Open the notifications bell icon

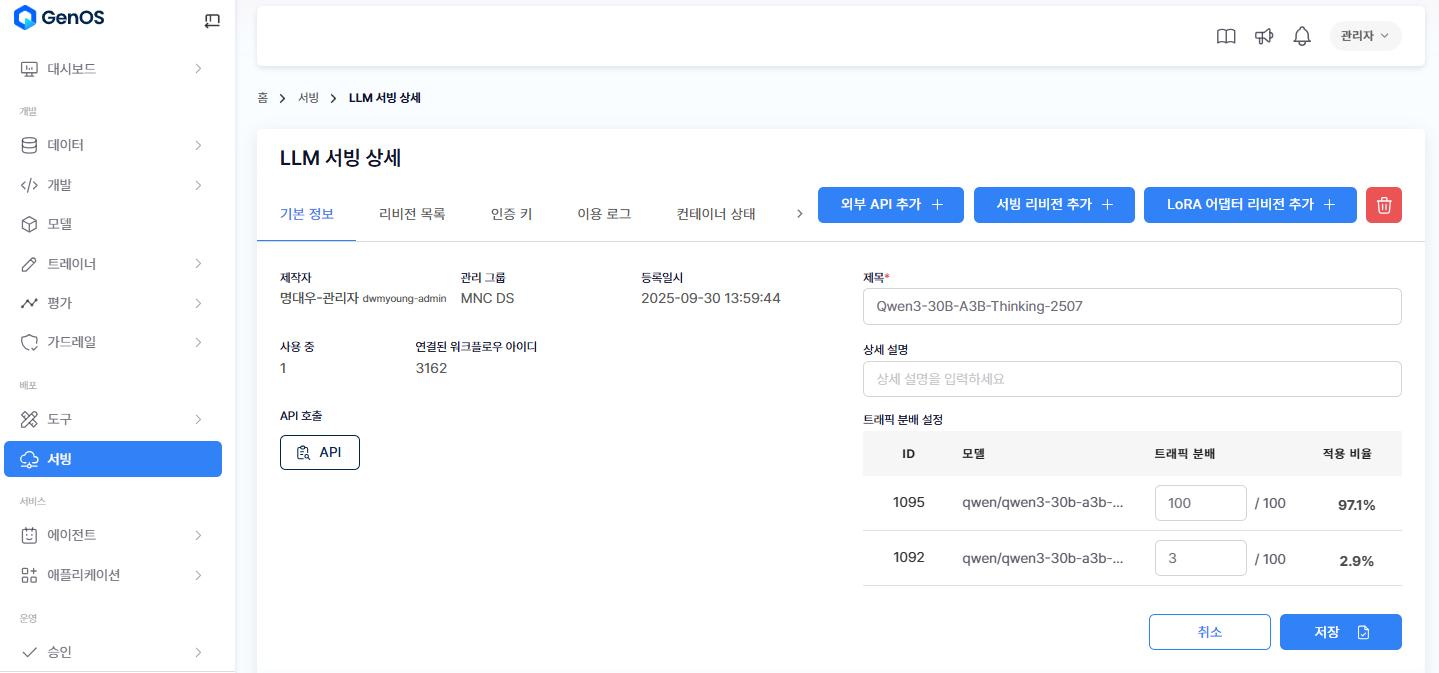1302,36
